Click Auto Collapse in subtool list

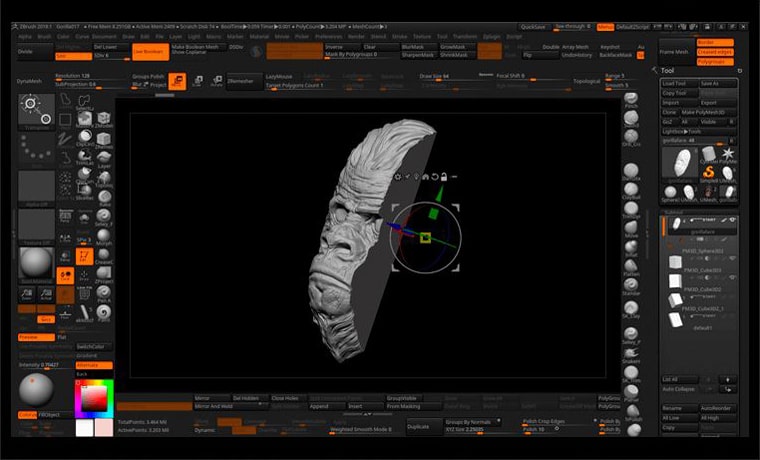(679, 388)
